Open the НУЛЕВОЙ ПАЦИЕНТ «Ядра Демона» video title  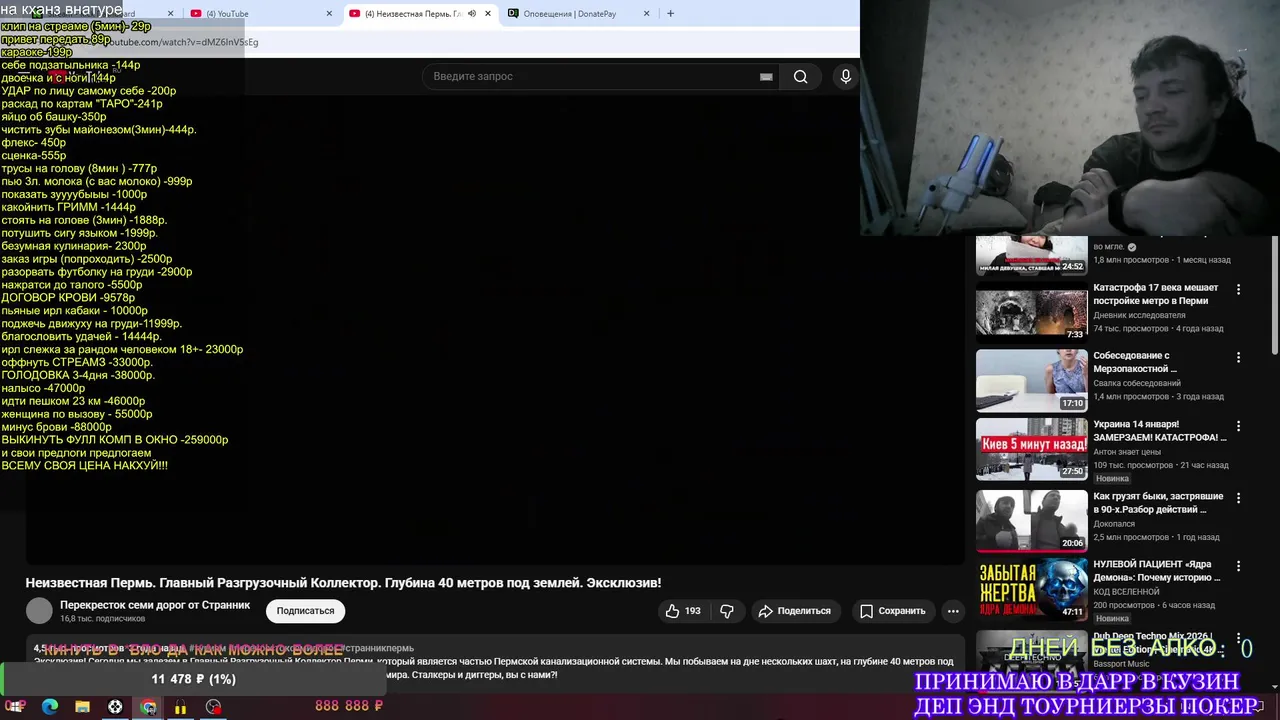(x=1157, y=571)
